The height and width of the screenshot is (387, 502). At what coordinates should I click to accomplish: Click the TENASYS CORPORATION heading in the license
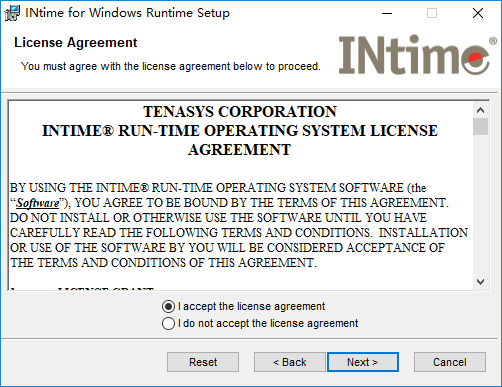(x=240, y=112)
